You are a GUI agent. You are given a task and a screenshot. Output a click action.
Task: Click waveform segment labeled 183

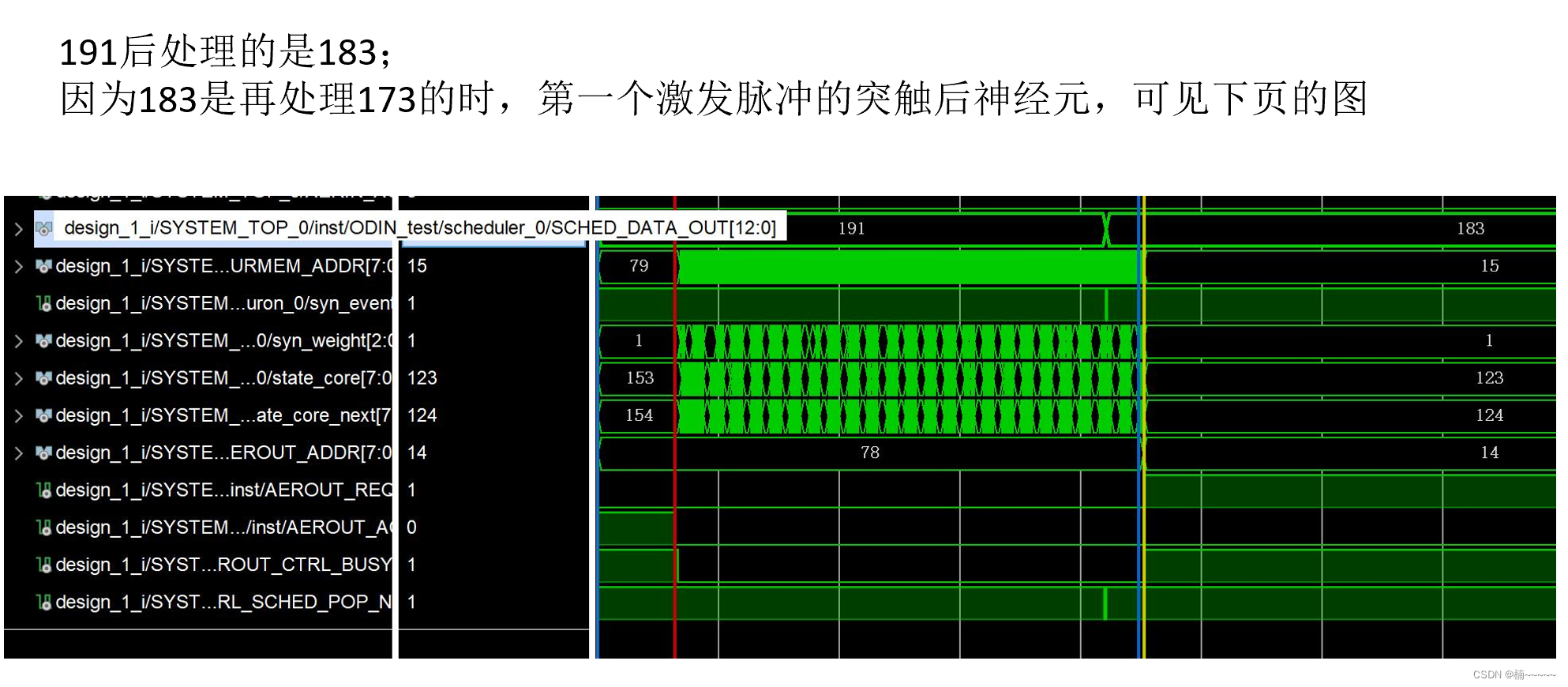coord(1470,228)
